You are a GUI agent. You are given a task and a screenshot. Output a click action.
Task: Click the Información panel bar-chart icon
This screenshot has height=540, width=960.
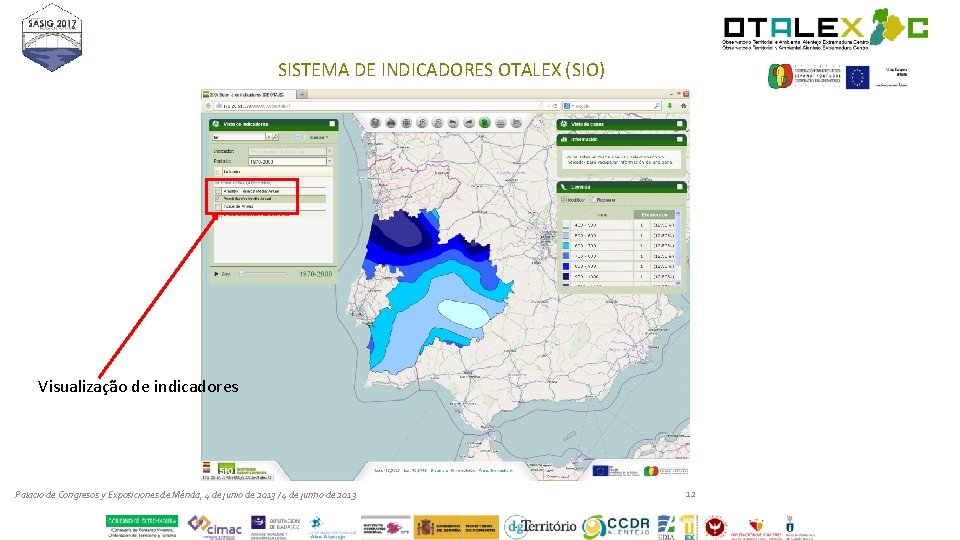tap(564, 140)
